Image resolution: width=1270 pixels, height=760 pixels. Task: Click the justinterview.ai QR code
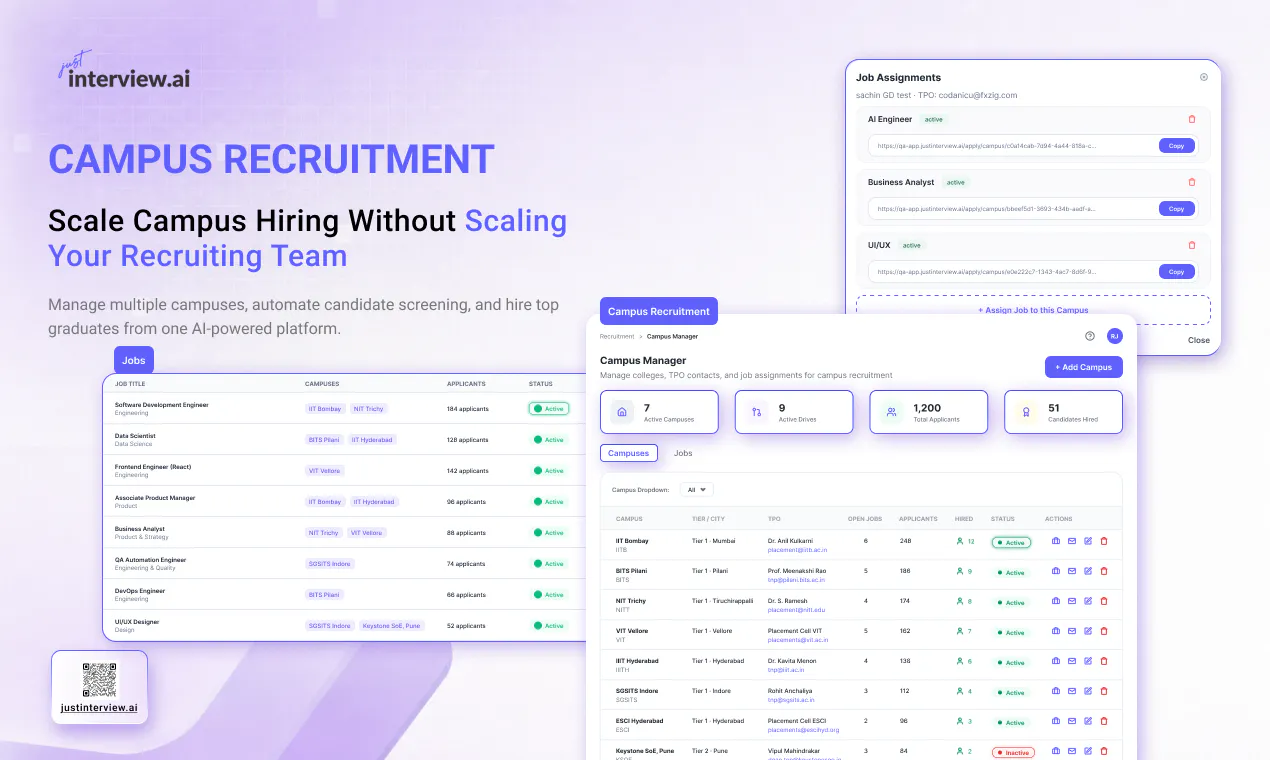99,680
